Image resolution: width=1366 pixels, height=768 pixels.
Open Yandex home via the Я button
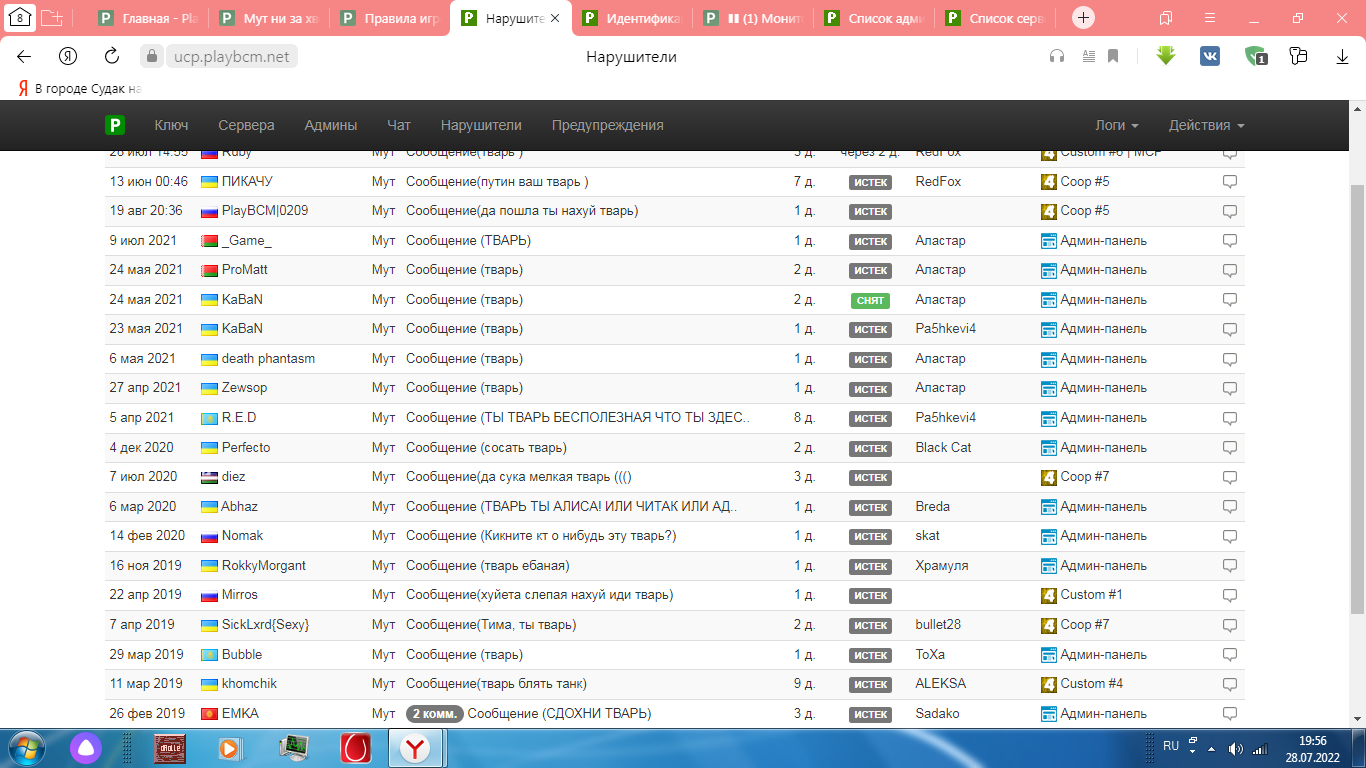coord(68,57)
